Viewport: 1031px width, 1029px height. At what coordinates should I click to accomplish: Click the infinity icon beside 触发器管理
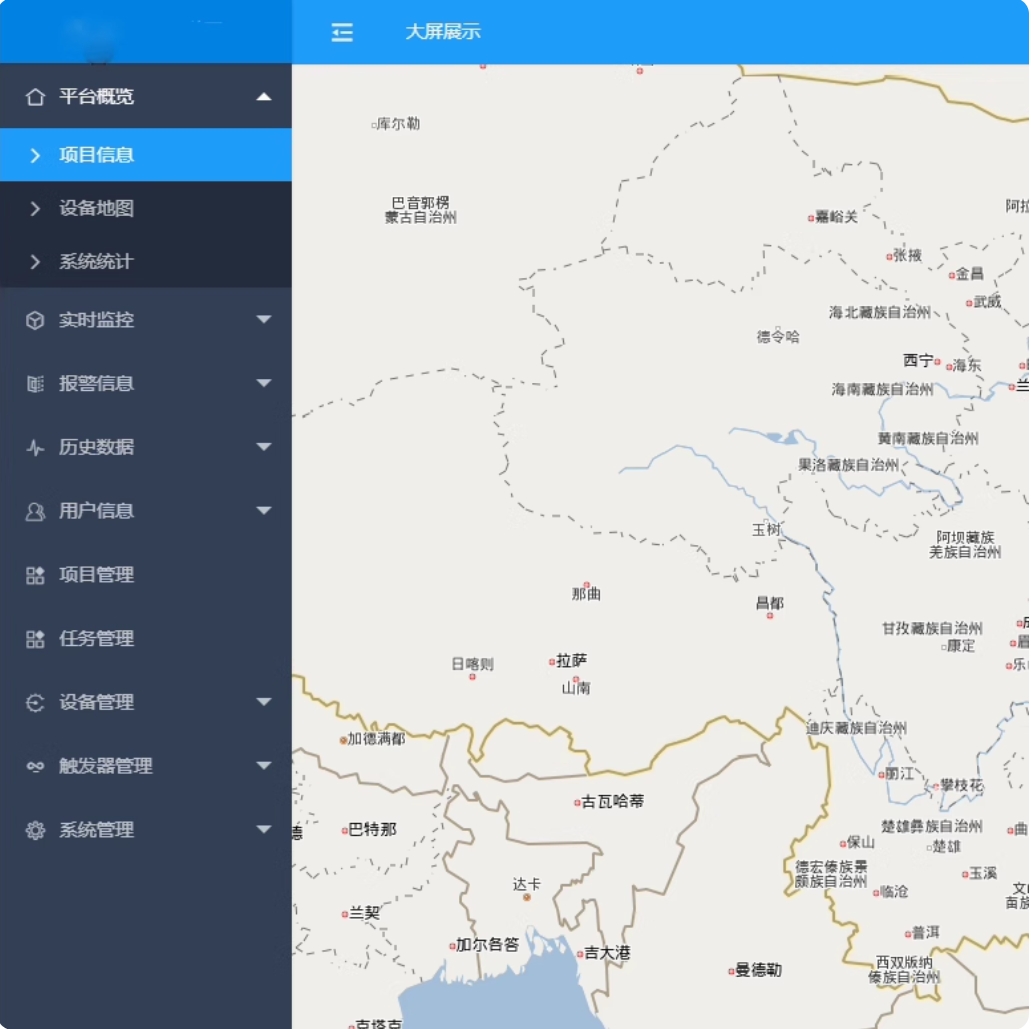pos(35,767)
